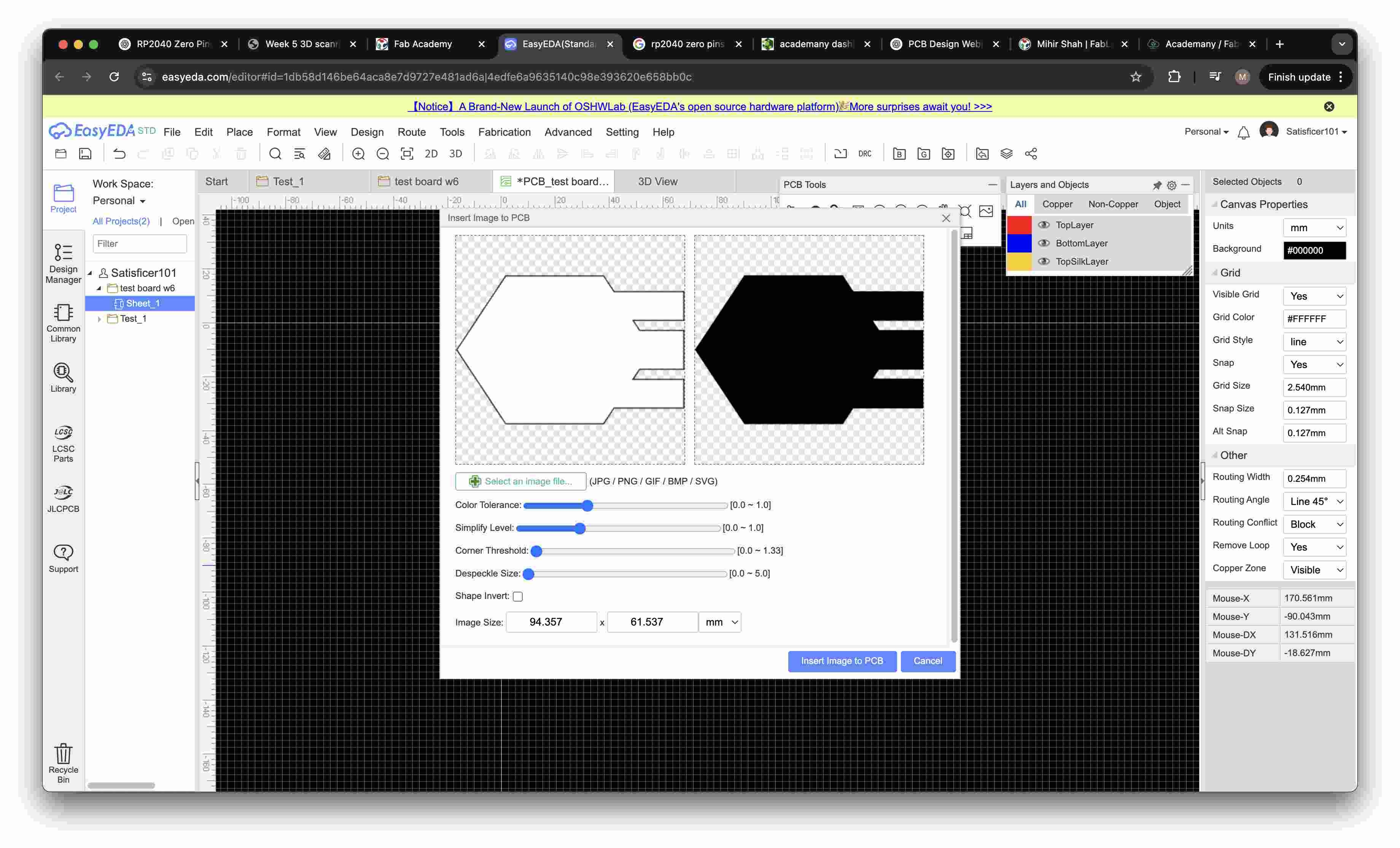Screen dimensions: 1400x848
Task: Click the Find Similar Objects icon
Action: (x=299, y=153)
